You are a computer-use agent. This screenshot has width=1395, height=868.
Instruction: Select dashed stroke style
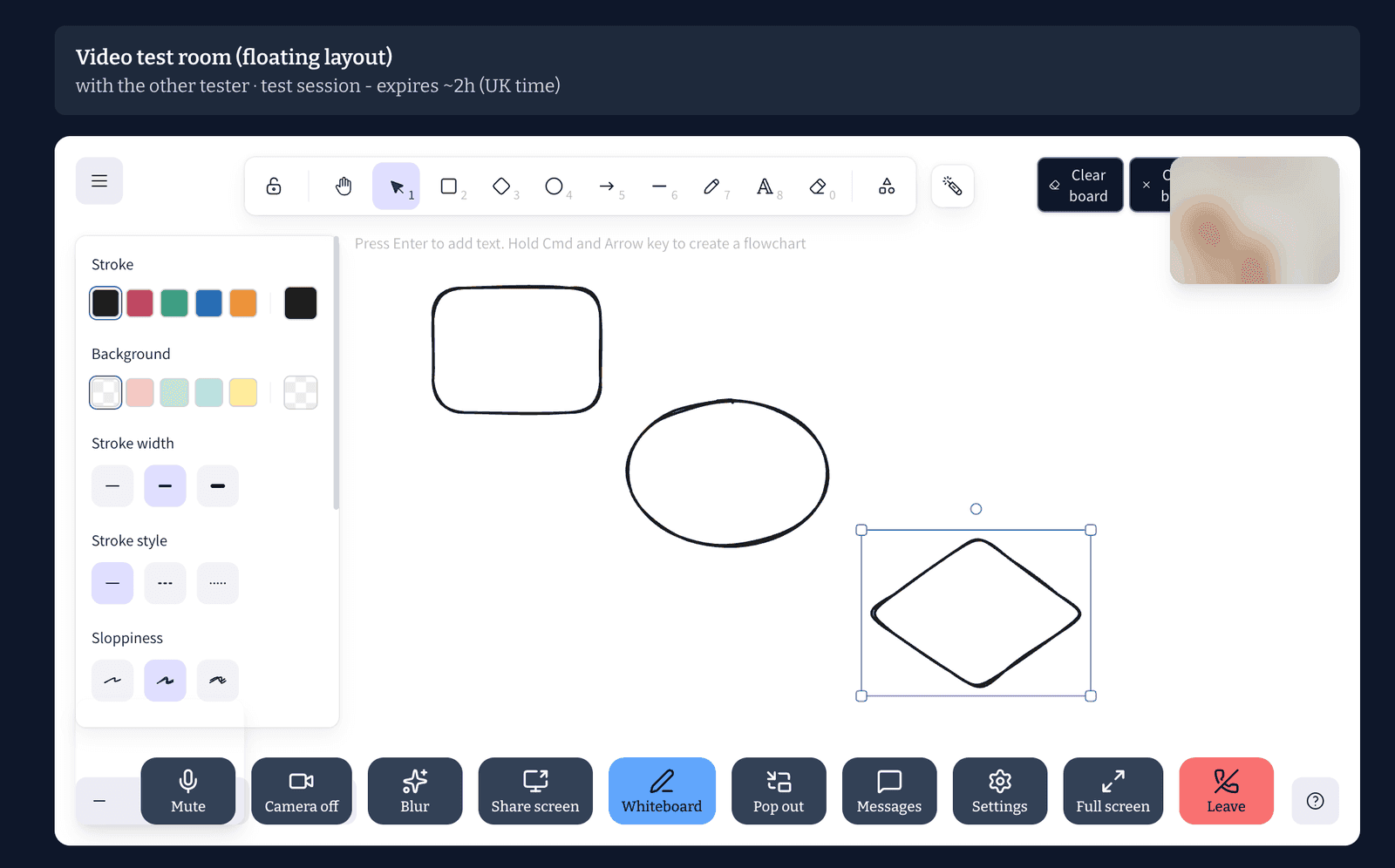point(166,583)
